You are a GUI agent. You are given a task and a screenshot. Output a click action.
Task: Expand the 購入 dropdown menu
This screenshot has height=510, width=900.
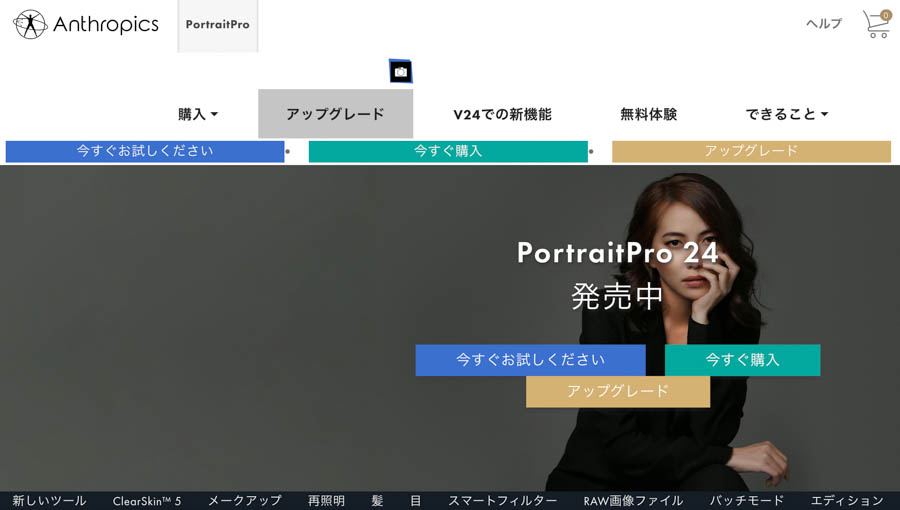(x=198, y=114)
